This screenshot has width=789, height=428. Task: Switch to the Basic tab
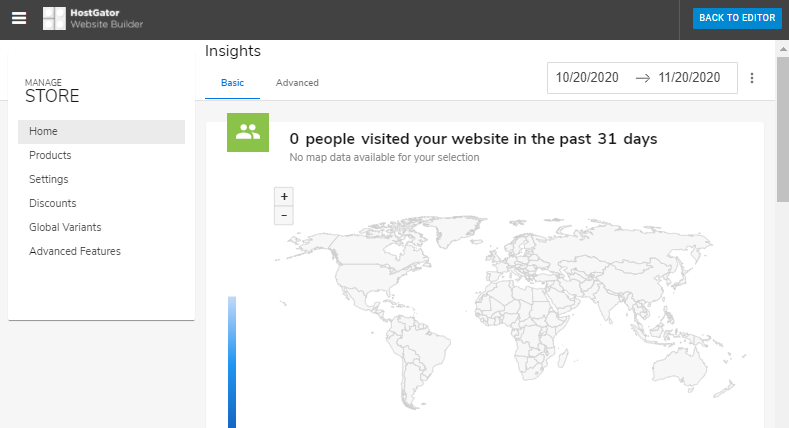(x=232, y=83)
